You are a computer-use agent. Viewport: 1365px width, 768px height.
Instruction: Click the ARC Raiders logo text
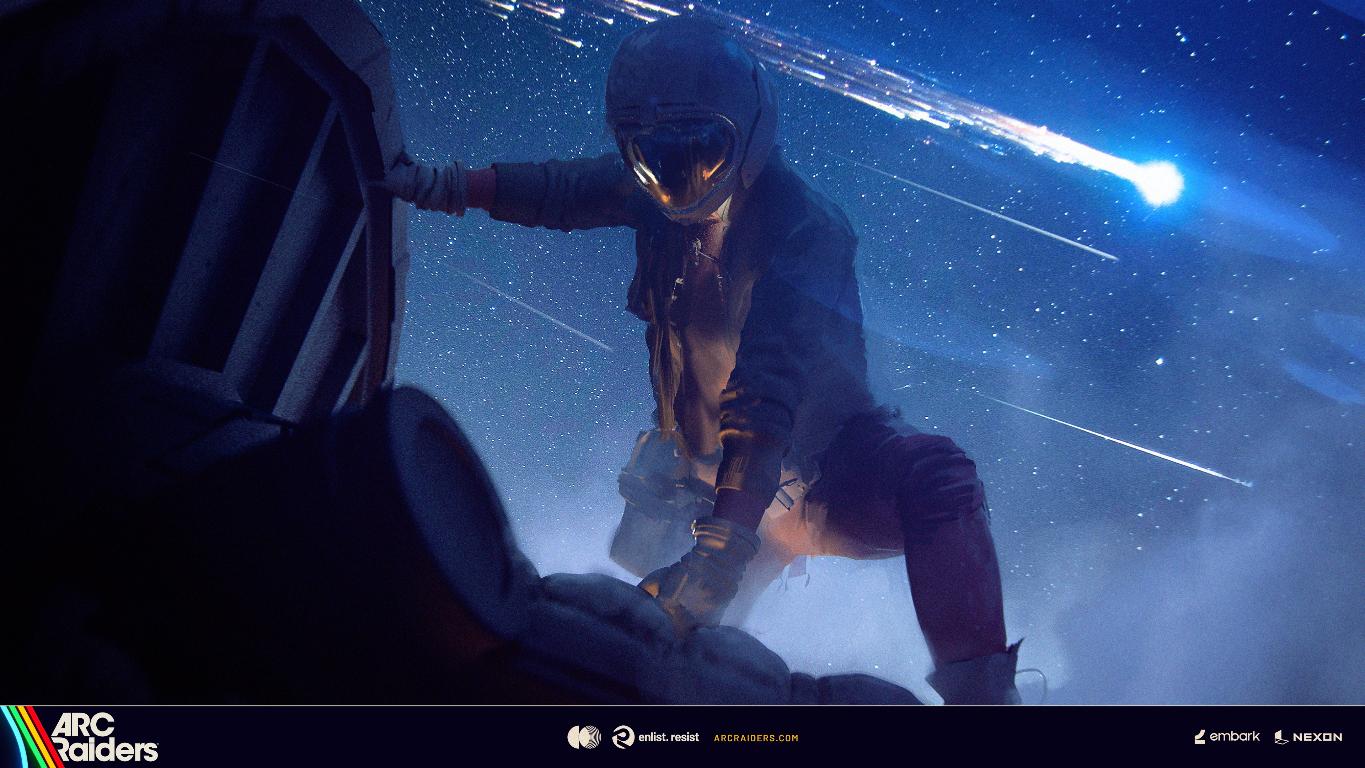pos(103,738)
